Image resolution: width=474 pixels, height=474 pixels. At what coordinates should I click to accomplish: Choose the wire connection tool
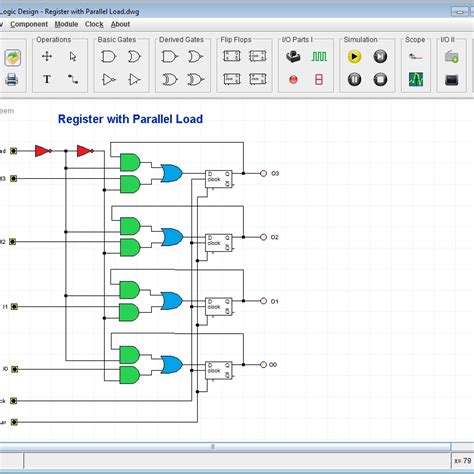coord(73,79)
